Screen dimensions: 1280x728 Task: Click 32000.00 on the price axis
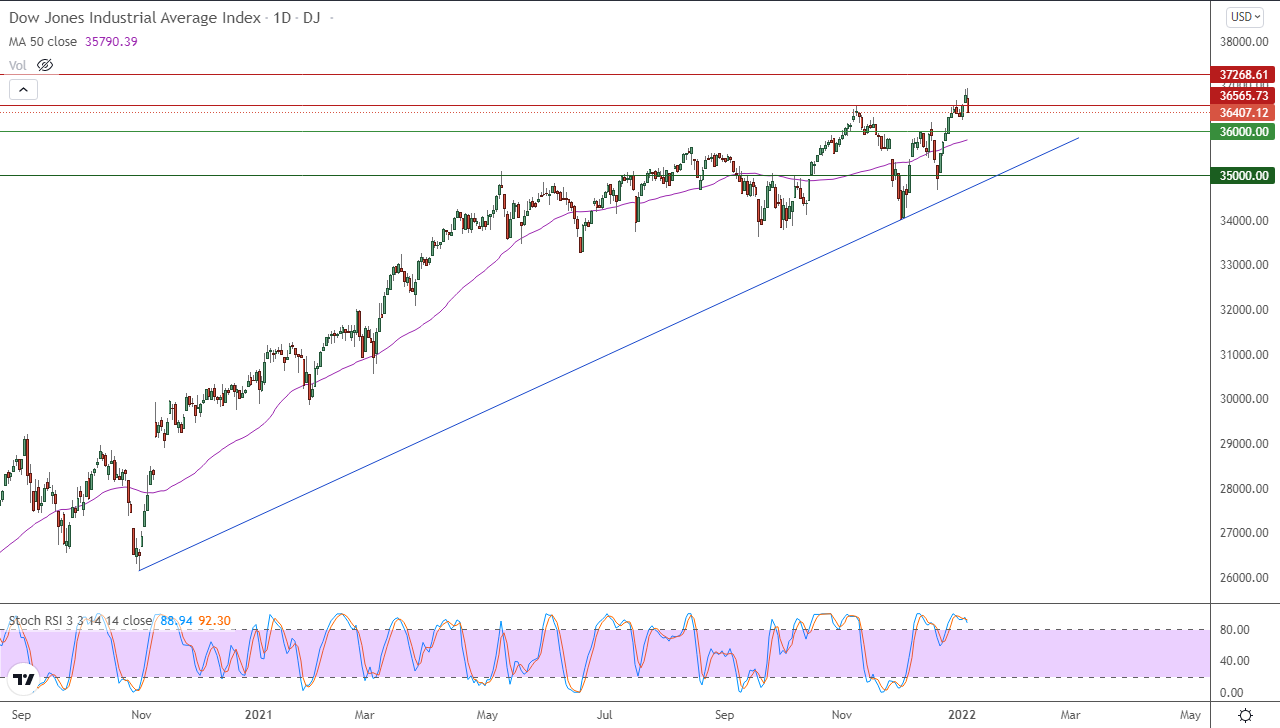pos(1244,310)
